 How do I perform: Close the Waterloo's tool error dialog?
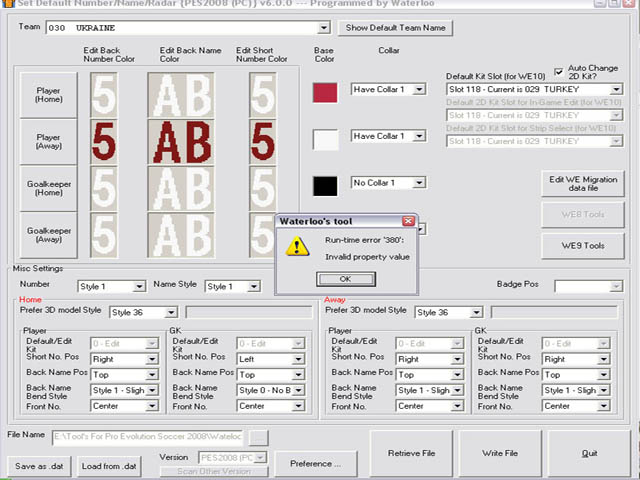(x=408, y=221)
